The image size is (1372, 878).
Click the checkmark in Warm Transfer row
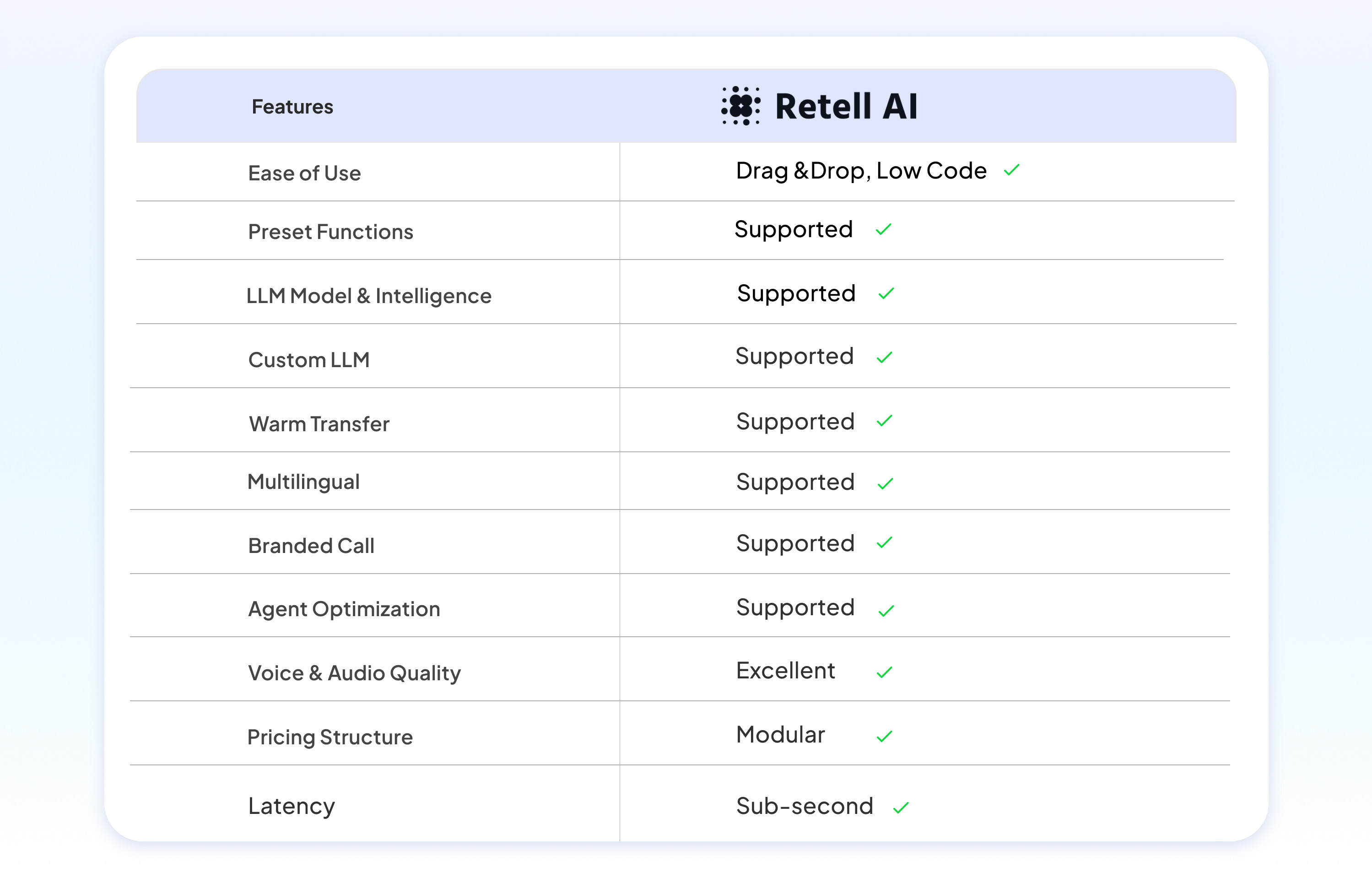[x=884, y=421]
